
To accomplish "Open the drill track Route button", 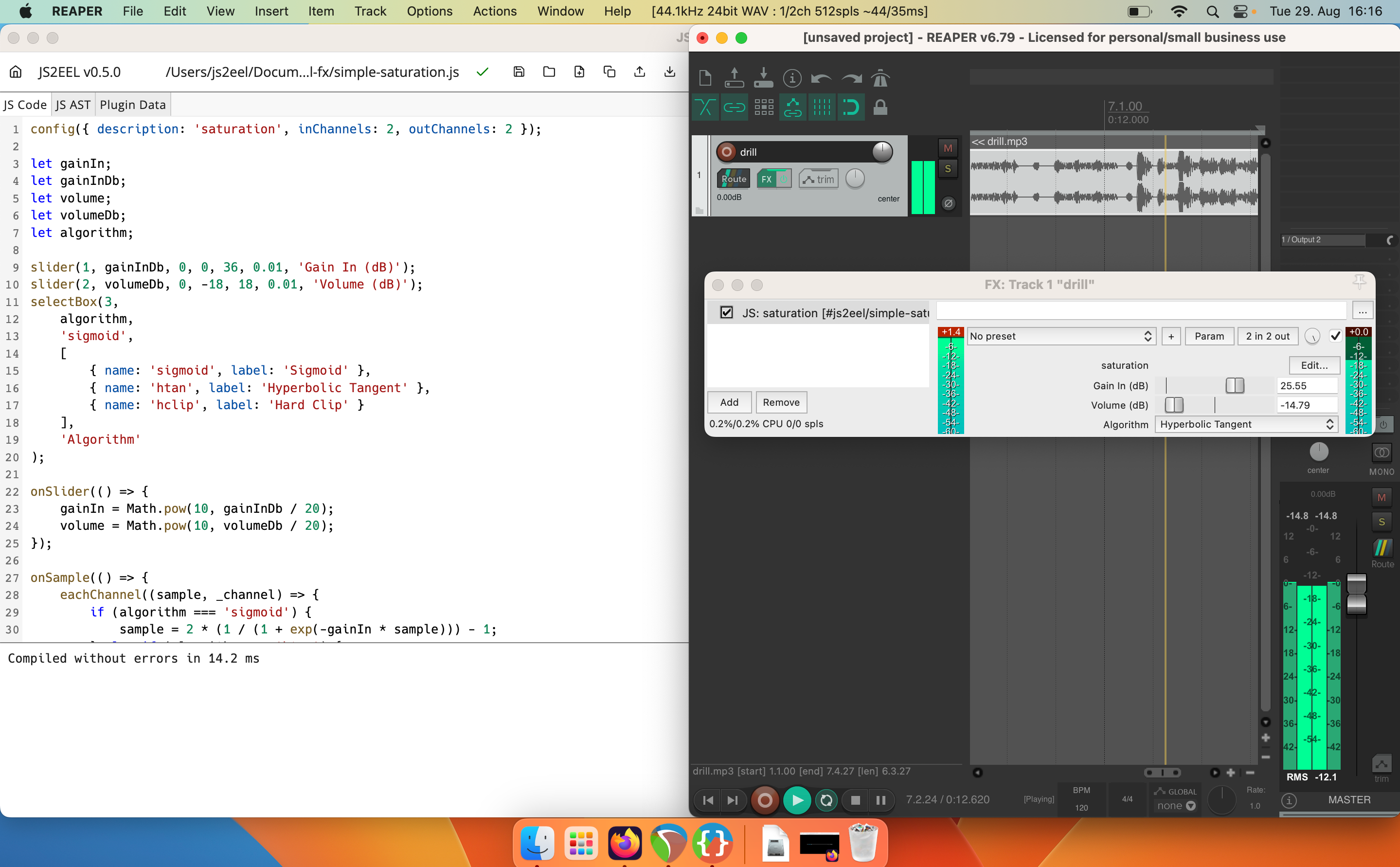I will [733, 179].
